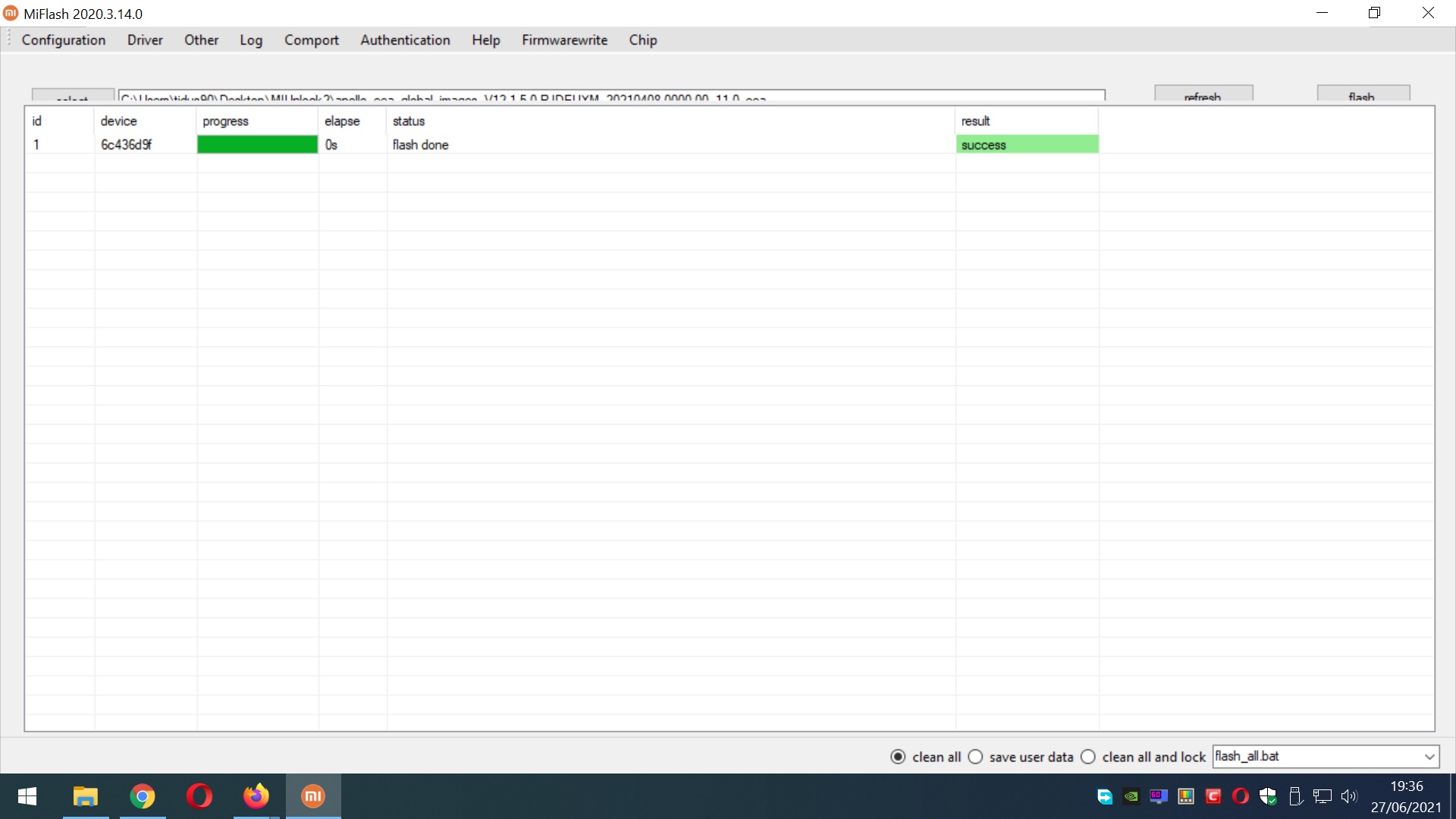The width and height of the screenshot is (1456, 819).
Task: Open the Firmwarewrite menu
Action: [564, 40]
